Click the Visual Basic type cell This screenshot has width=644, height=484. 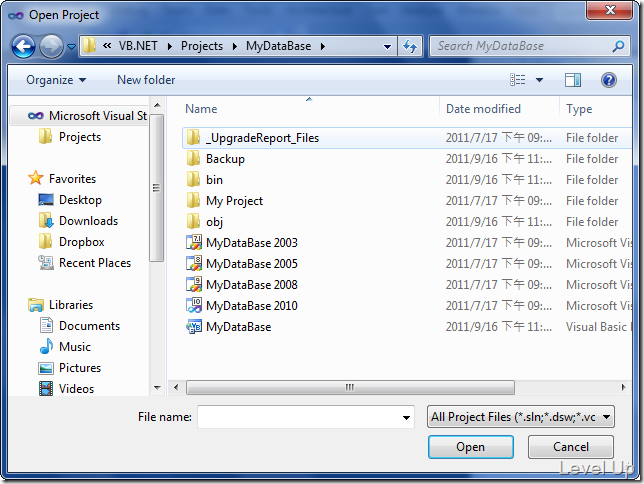[x=598, y=327]
